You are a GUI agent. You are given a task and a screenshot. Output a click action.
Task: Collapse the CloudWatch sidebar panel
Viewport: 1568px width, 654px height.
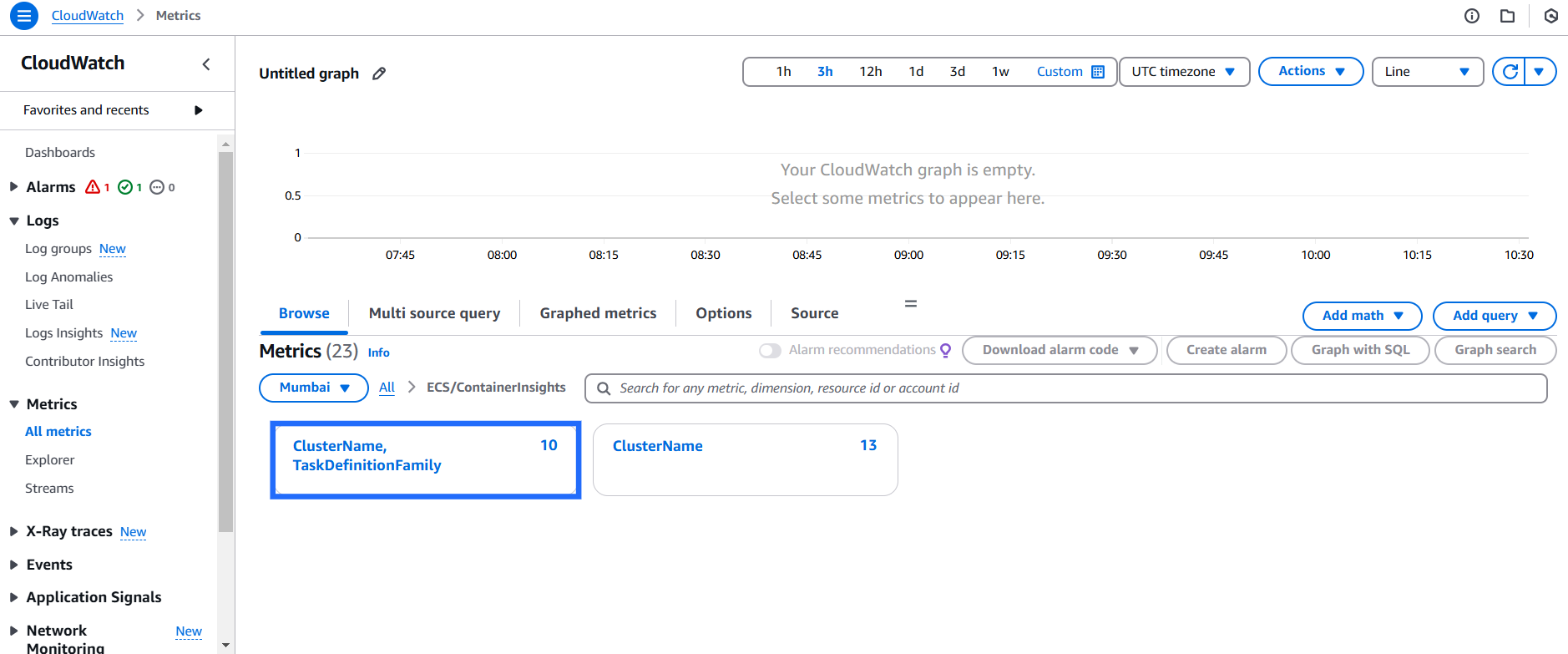(x=206, y=64)
